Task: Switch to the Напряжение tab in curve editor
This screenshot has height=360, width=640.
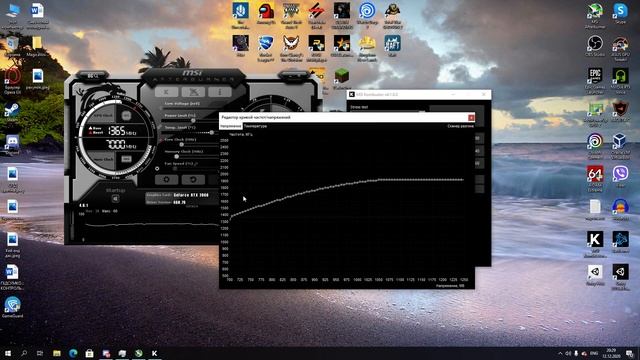Action: (231, 126)
